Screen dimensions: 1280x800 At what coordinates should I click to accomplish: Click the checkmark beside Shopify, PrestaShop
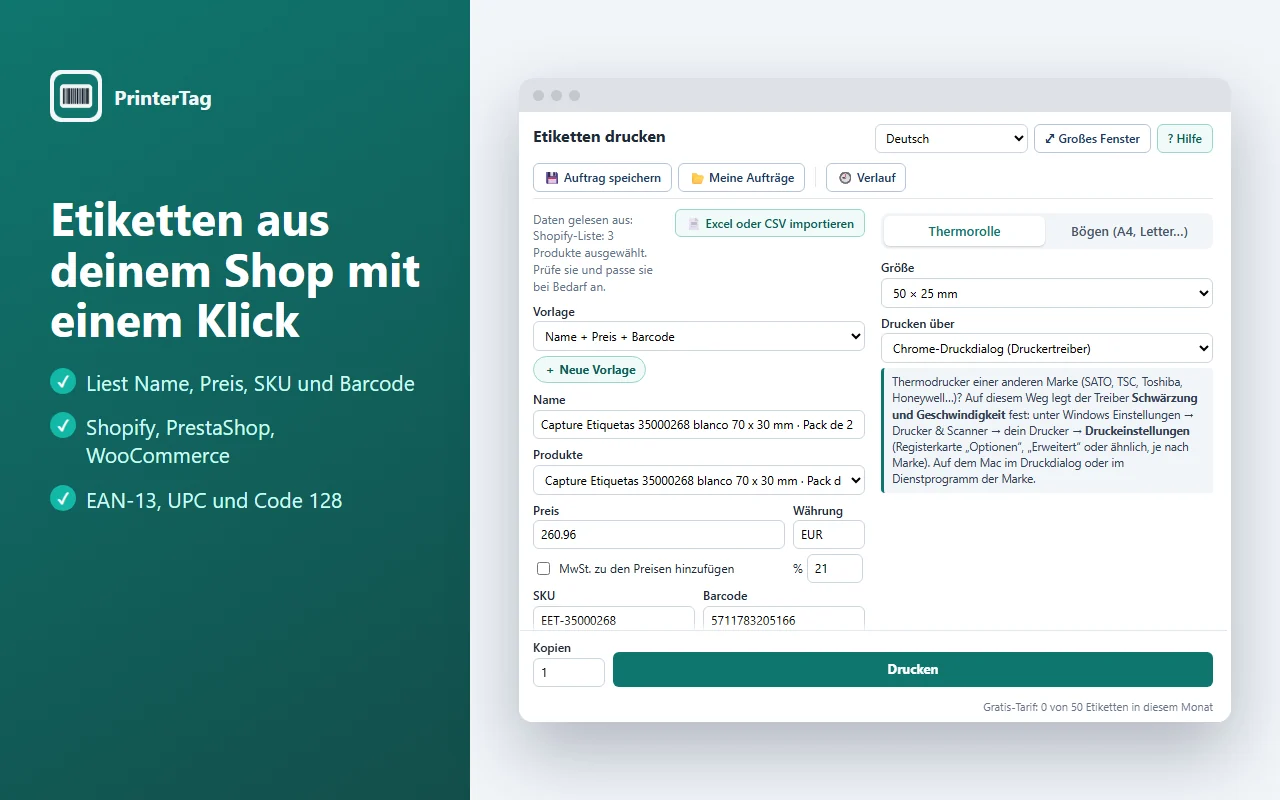tap(63, 426)
